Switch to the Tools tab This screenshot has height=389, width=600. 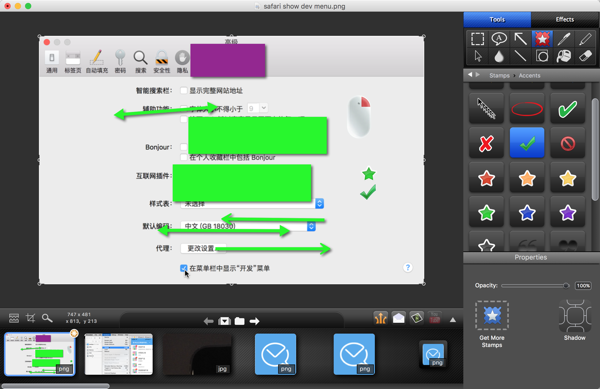497,20
